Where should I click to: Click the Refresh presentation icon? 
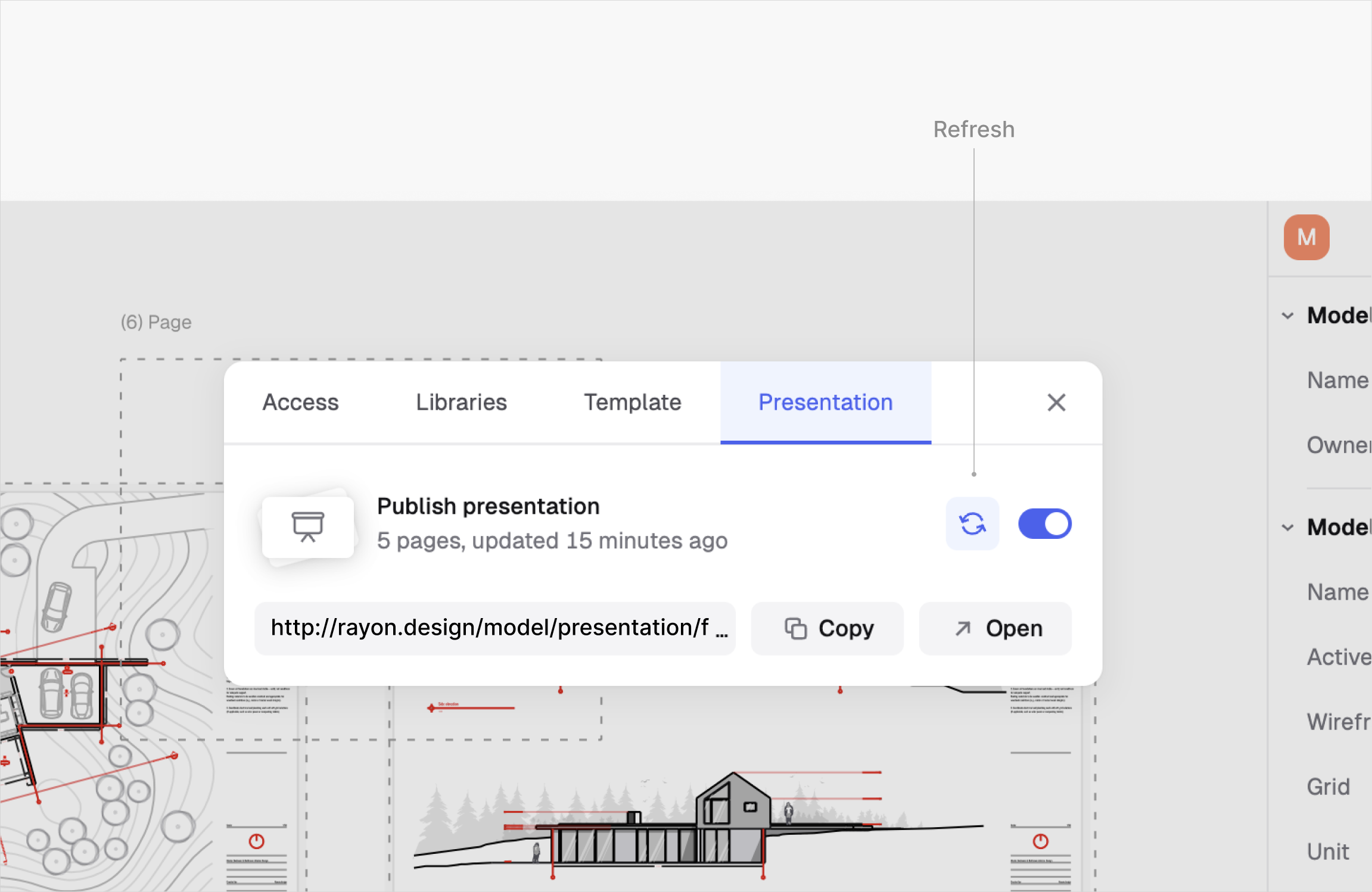click(x=972, y=524)
